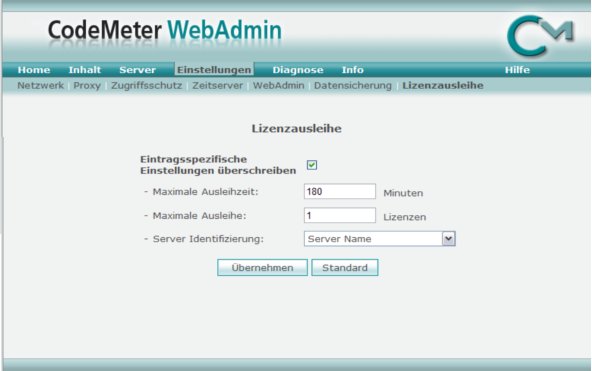Click the Lizenzen unit label
592x371 pixels.
pyautogui.click(x=405, y=217)
